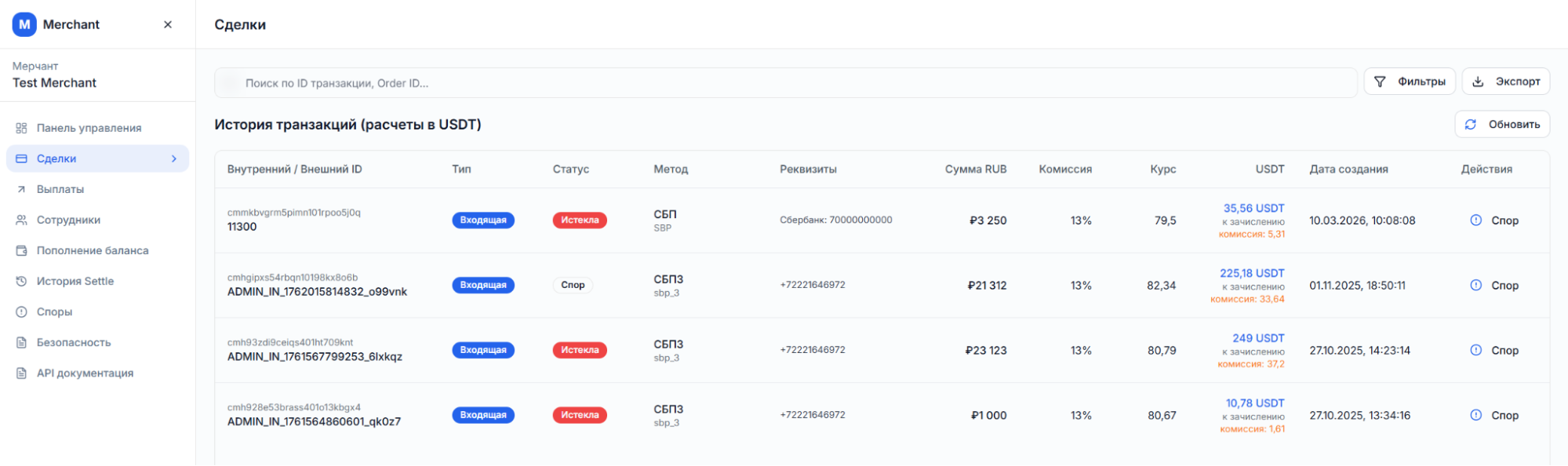Open Панель управления from the sidebar
Viewport: 1568px width, 466px height.
point(89,128)
